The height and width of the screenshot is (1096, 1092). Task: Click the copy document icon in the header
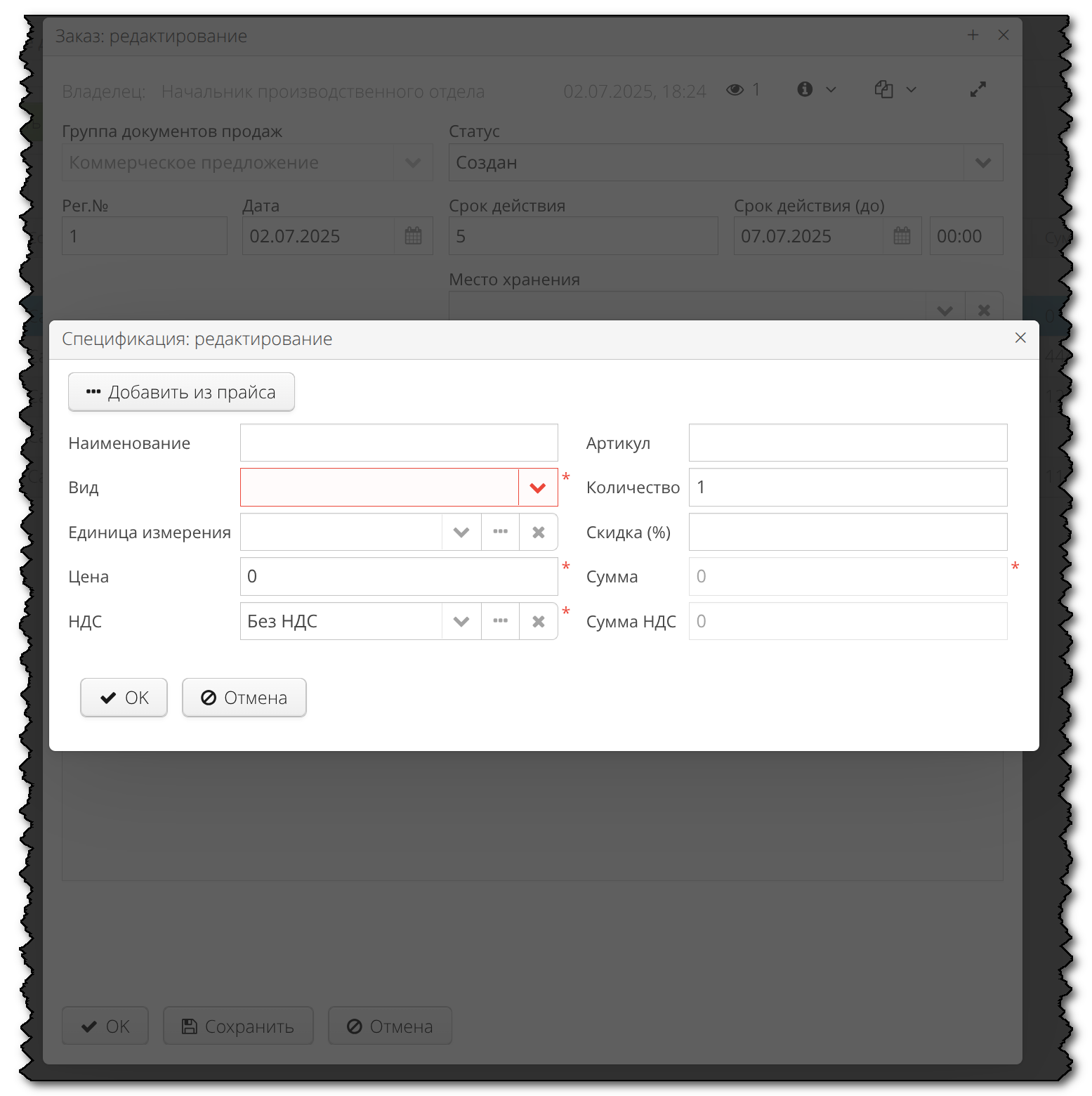point(883,89)
